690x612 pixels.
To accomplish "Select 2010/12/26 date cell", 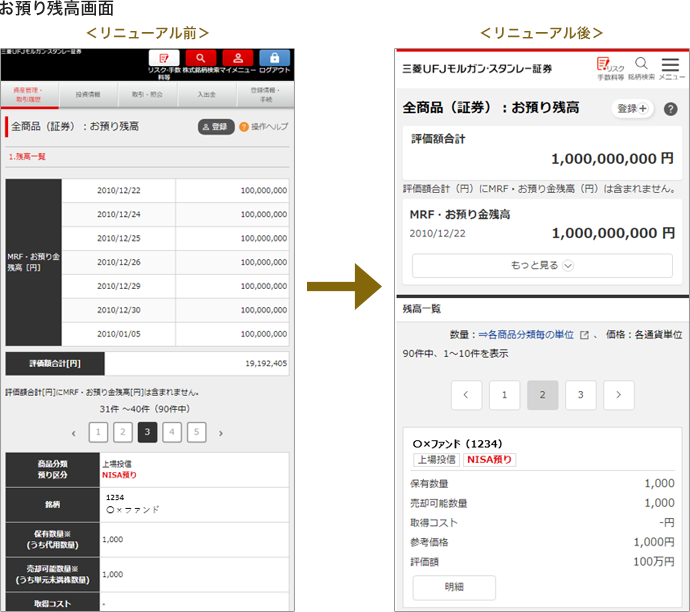I will 119,262.
